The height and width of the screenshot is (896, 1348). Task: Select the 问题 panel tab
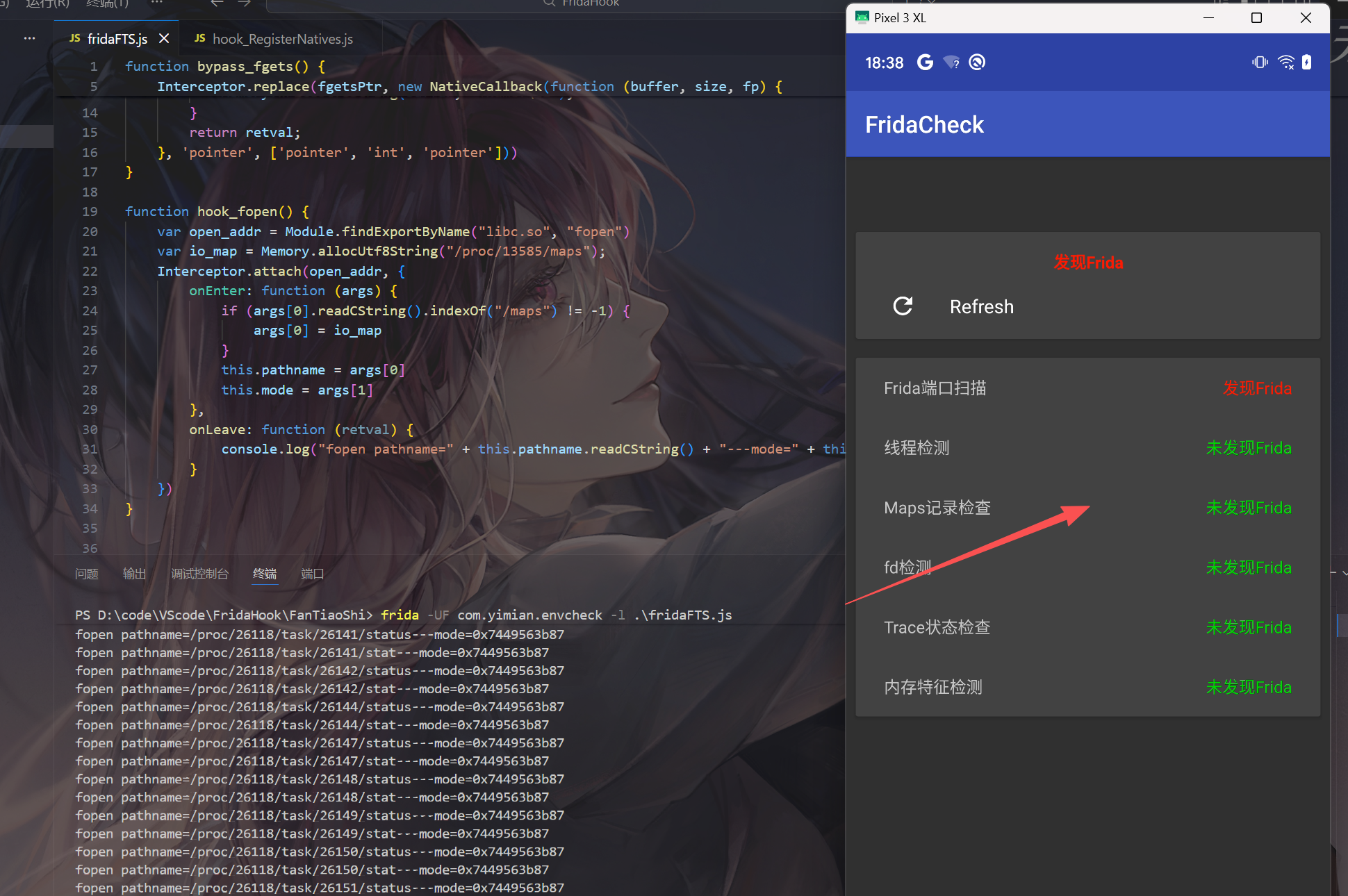pyautogui.click(x=87, y=574)
